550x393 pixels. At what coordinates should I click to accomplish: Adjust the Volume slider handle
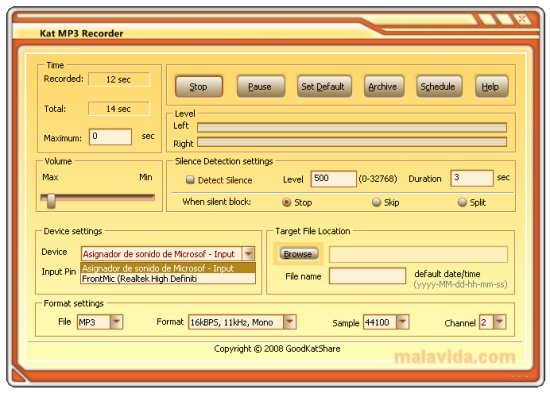[x=51, y=200]
